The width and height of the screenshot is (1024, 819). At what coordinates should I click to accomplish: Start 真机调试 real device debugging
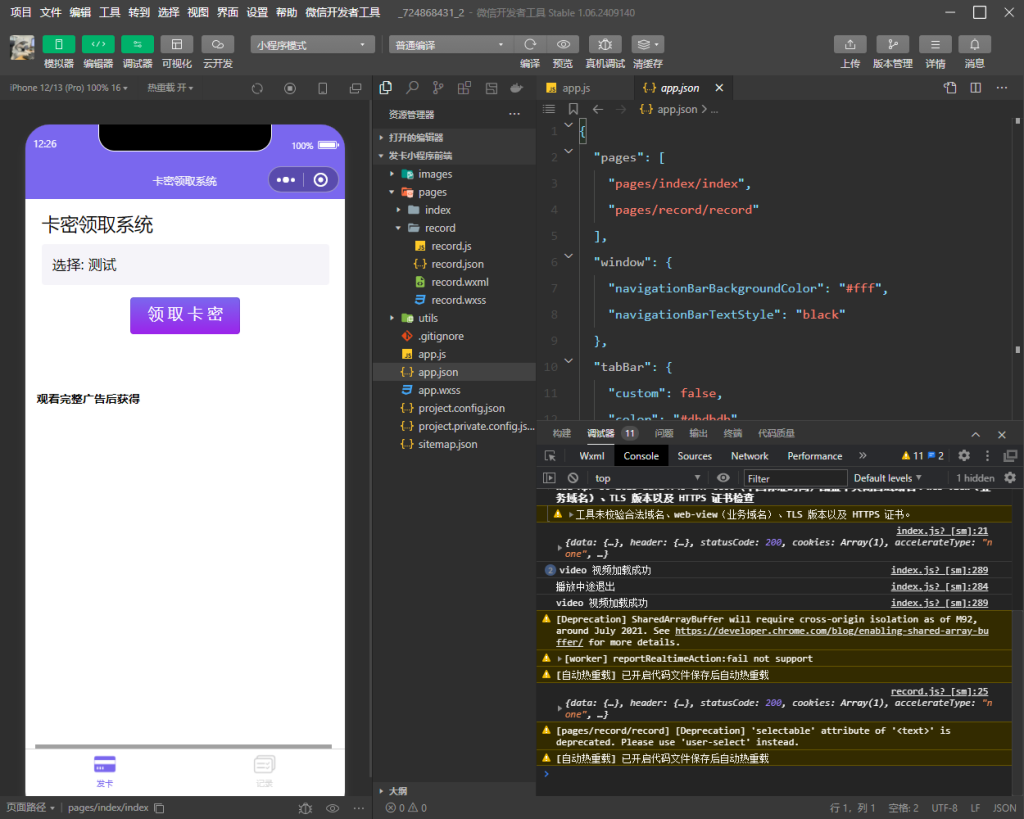[605, 44]
